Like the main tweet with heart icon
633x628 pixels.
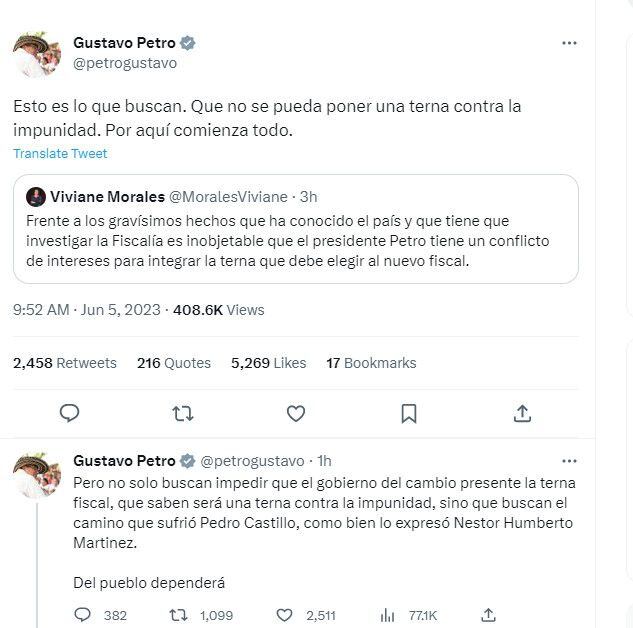pyautogui.click(x=296, y=413)
